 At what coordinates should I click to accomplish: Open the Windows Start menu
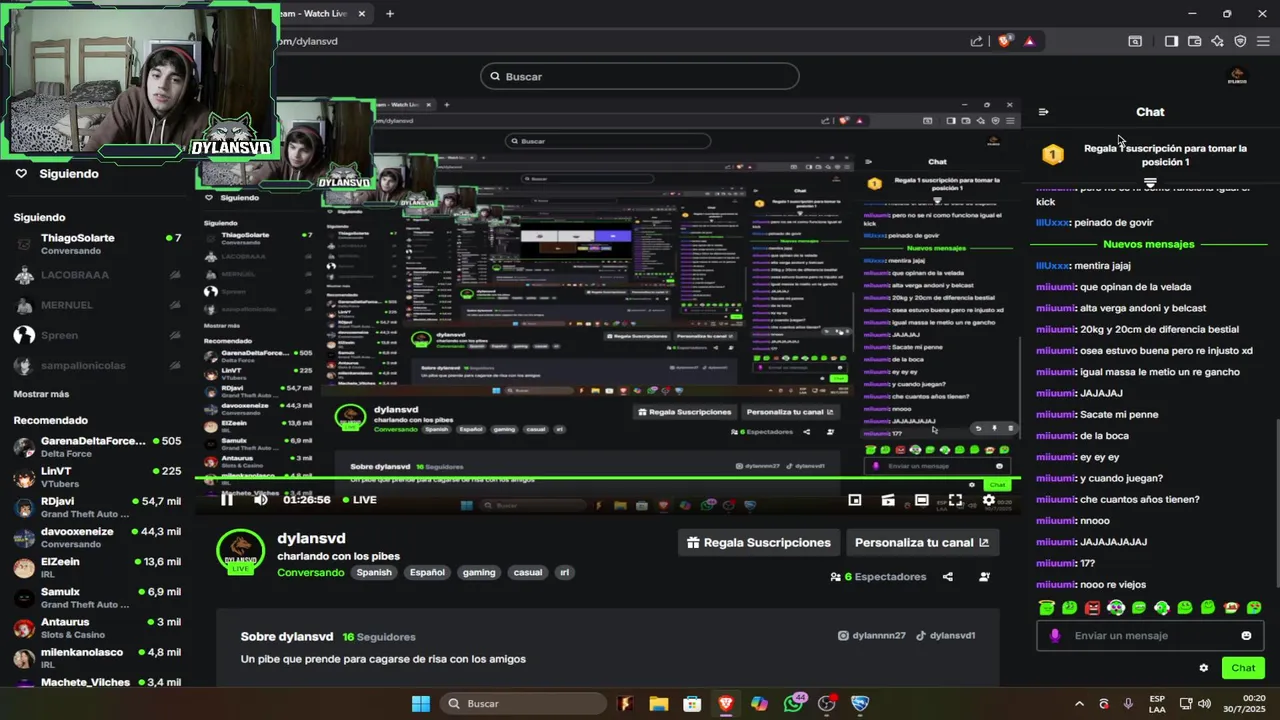pos(421,704)
